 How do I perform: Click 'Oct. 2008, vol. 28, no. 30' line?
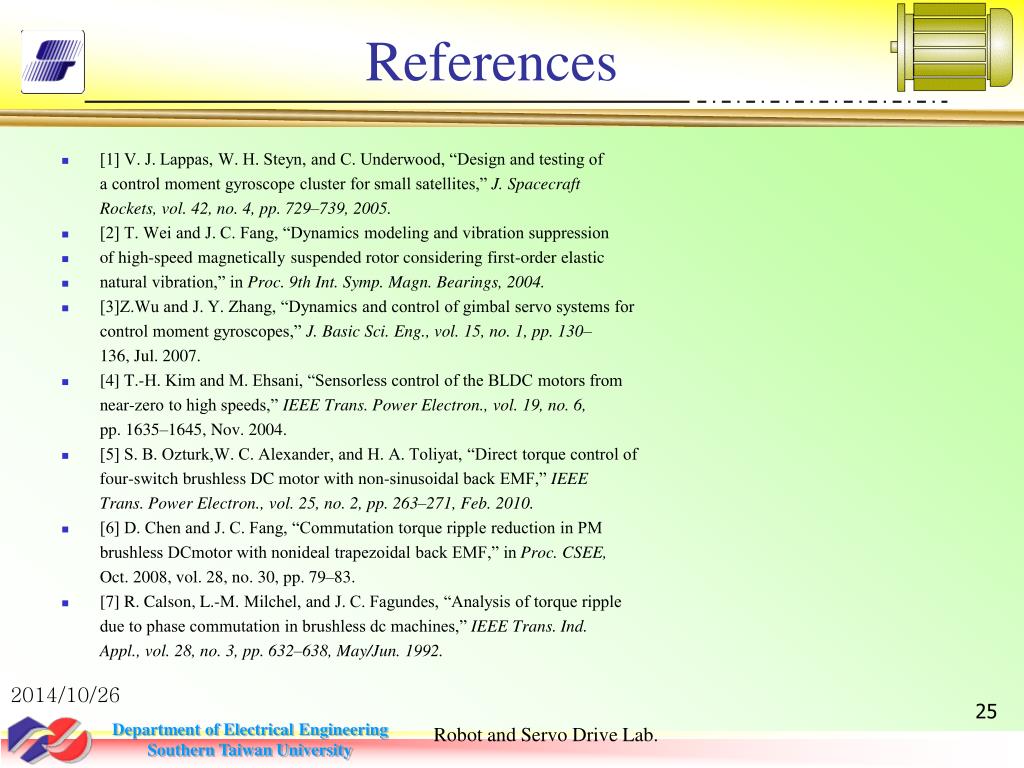pyautogui.click(x=227, y=578)
